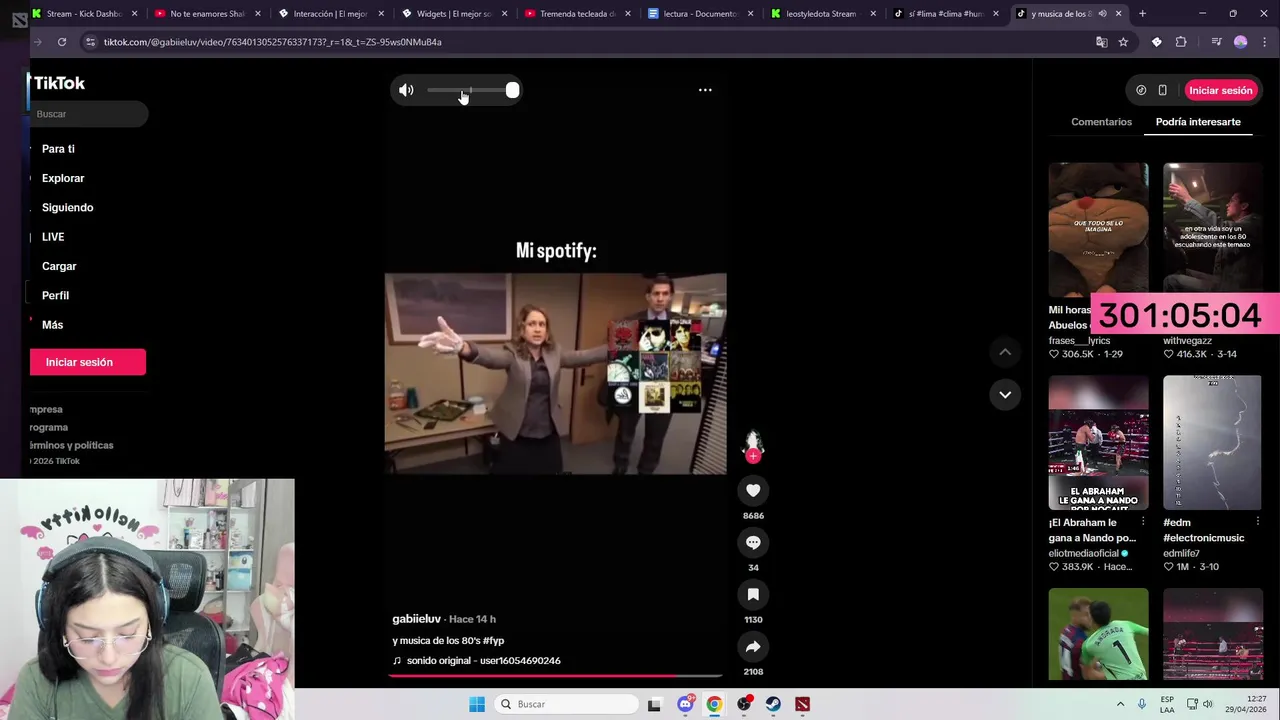Open a new browser tab with plus

1142,14
